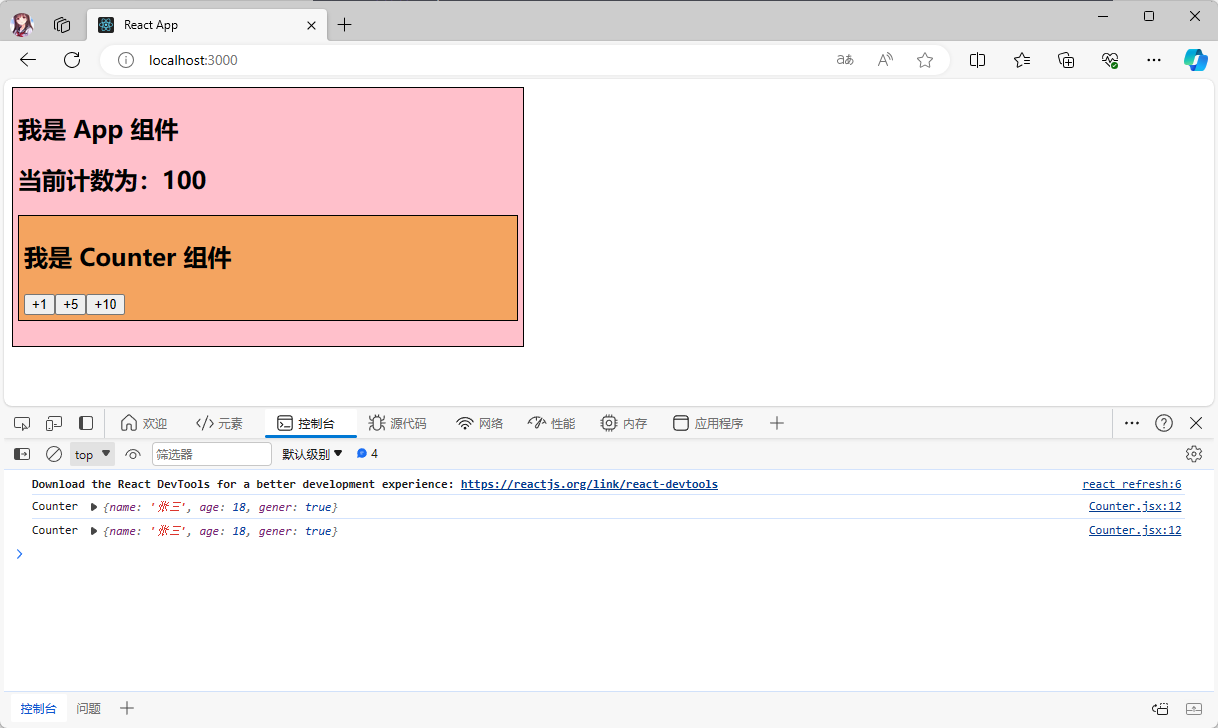Switch to the 元素 (Elements) tab
The height and width of the screenshot is (728, 1218).
pyautogui.click(x=219, y=423)
